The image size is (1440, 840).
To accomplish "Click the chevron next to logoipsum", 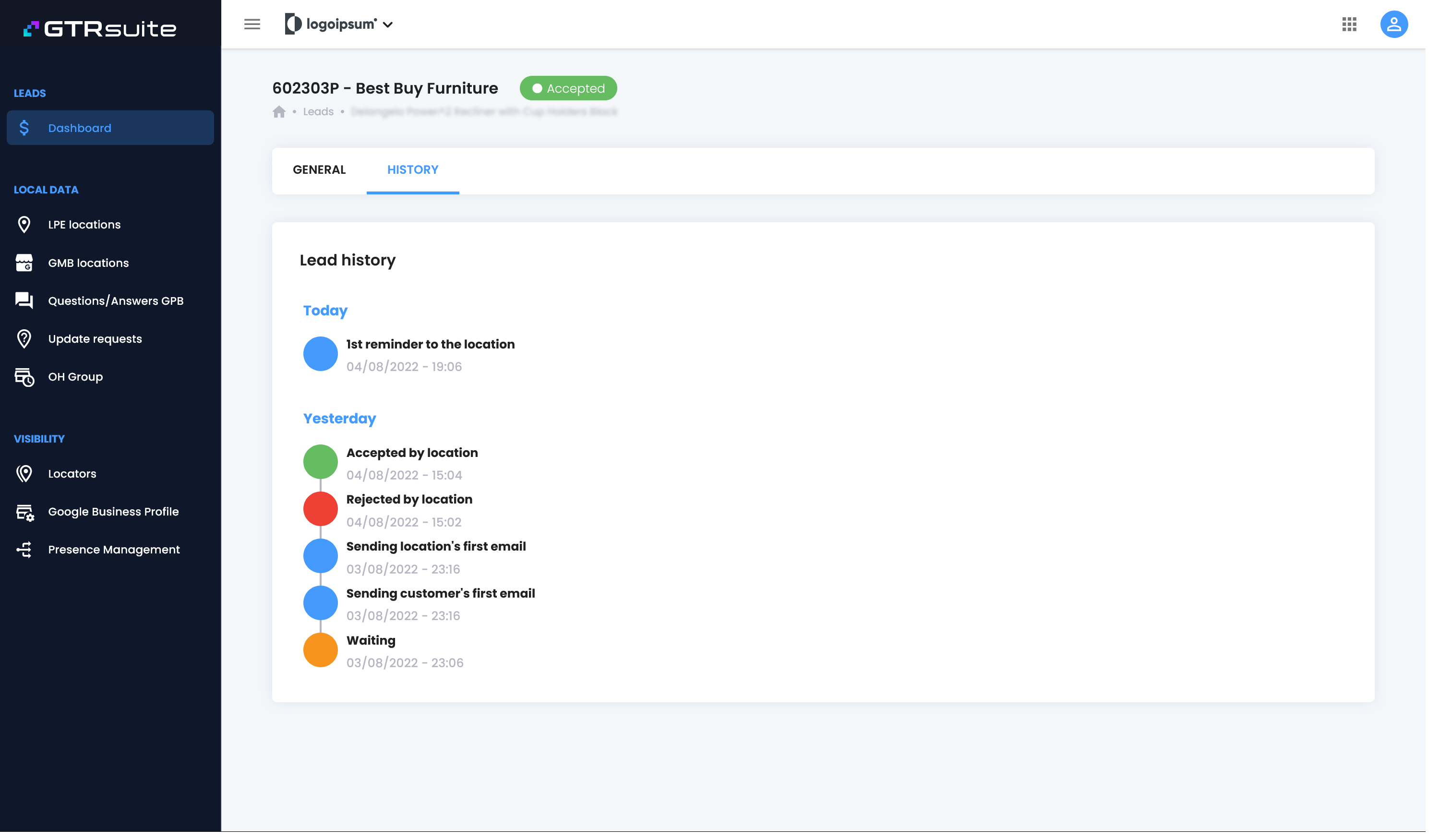I will (x=388, y=24).
